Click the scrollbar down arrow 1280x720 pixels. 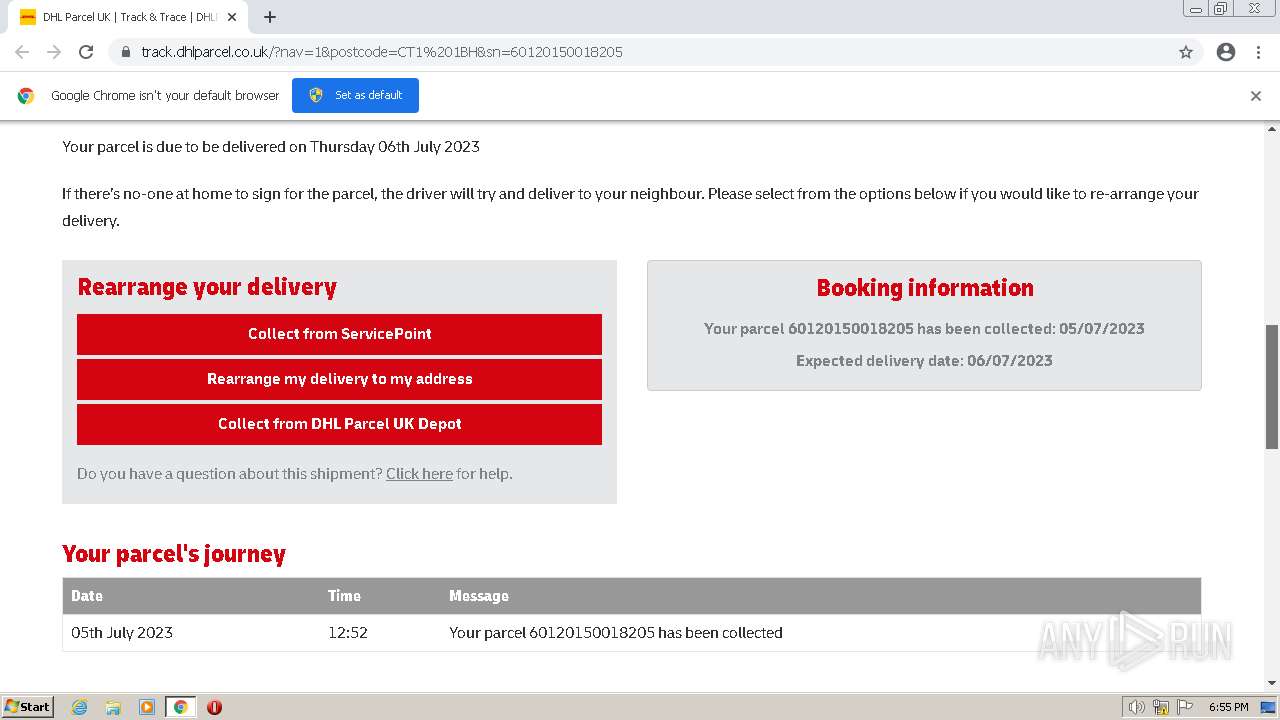click(1272, 683)
